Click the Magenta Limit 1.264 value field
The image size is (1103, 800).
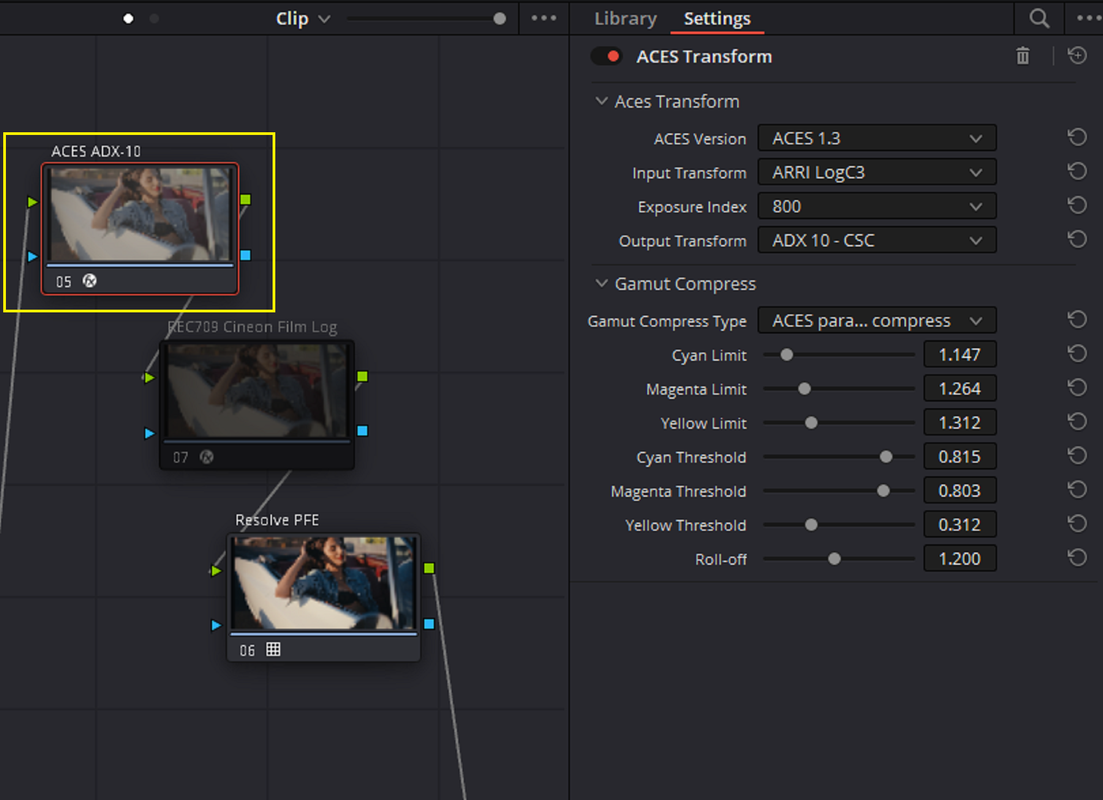(x=959, y=388)
